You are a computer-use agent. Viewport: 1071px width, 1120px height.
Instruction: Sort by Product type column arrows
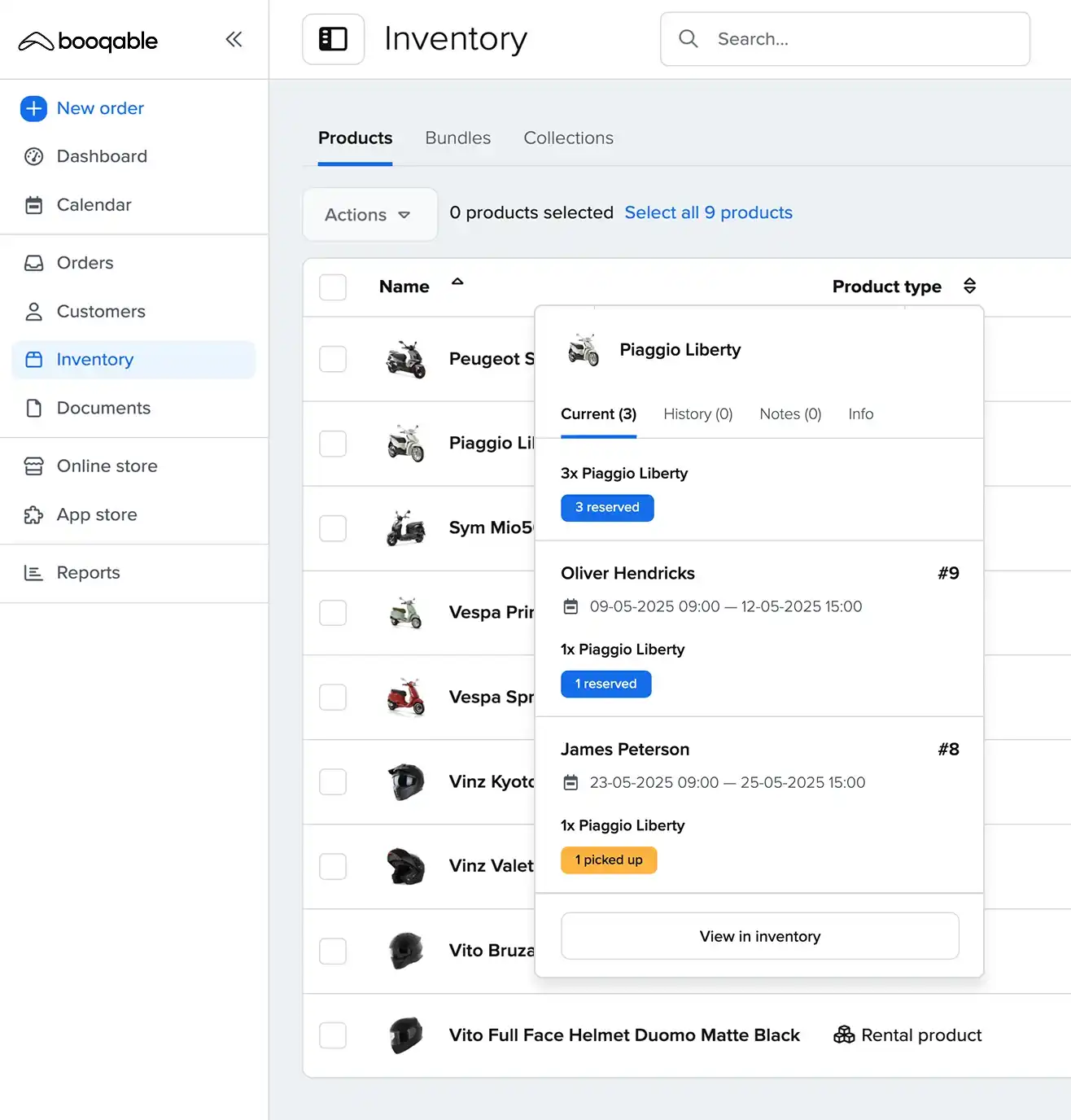coord(969,287)
